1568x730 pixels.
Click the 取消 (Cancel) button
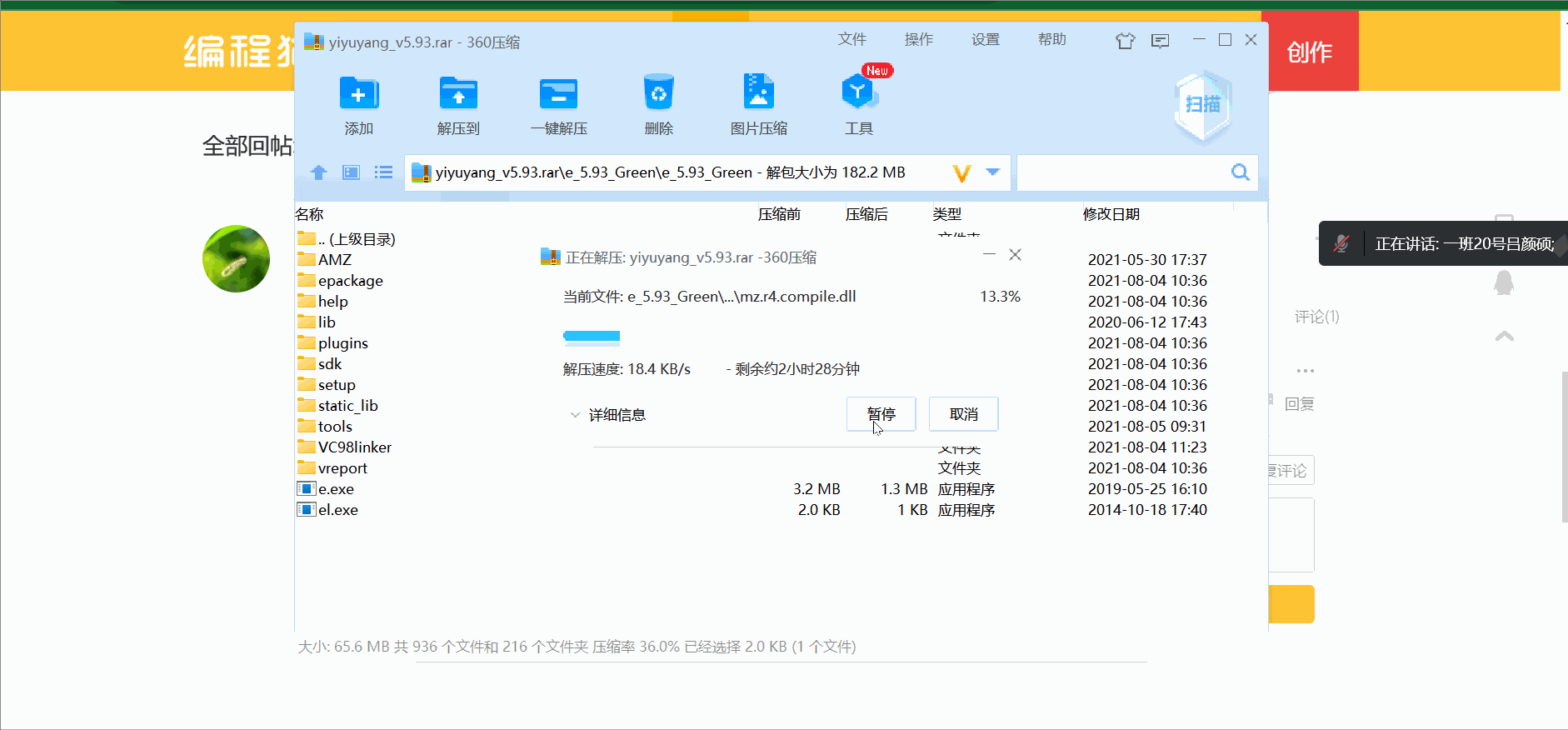[x=963, y=414]
